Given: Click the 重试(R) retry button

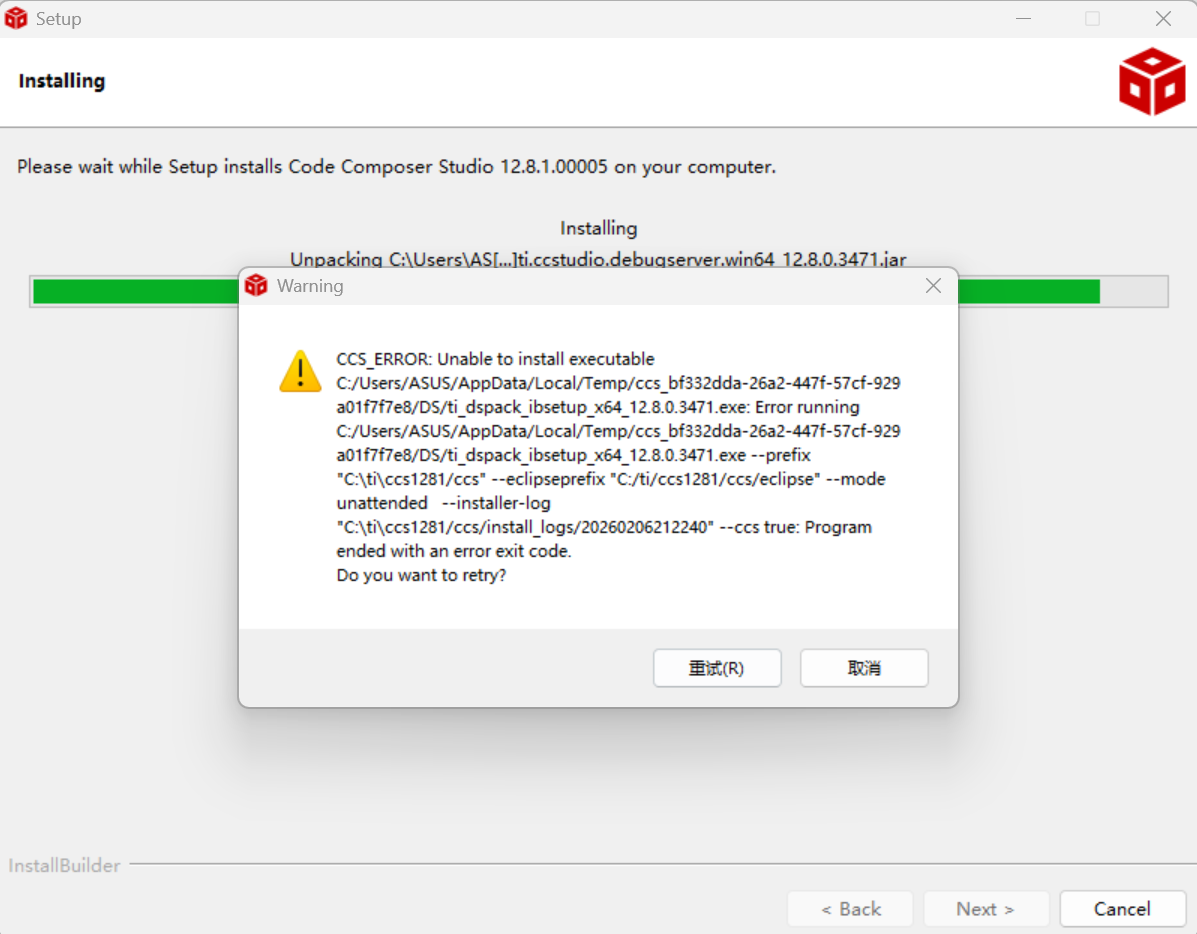Looking at the screenshot, I should (717, 668).
